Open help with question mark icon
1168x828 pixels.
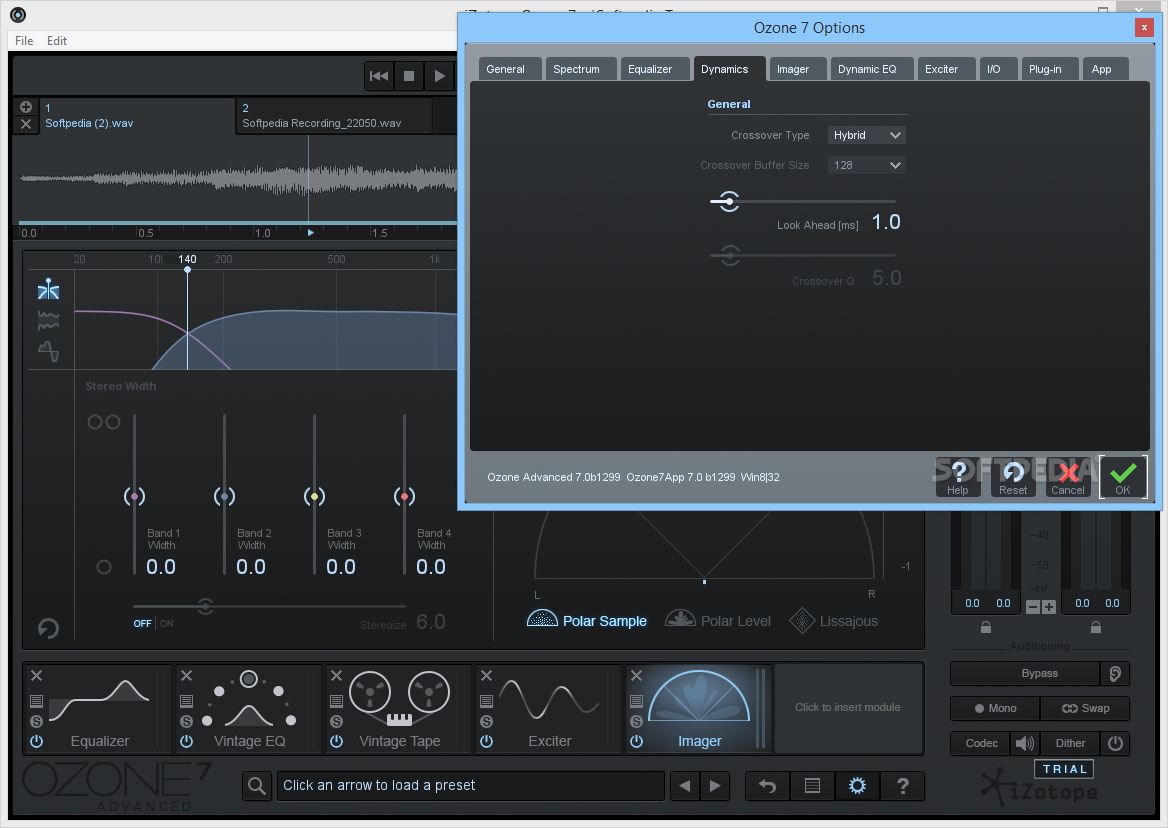tap(903, 786)
